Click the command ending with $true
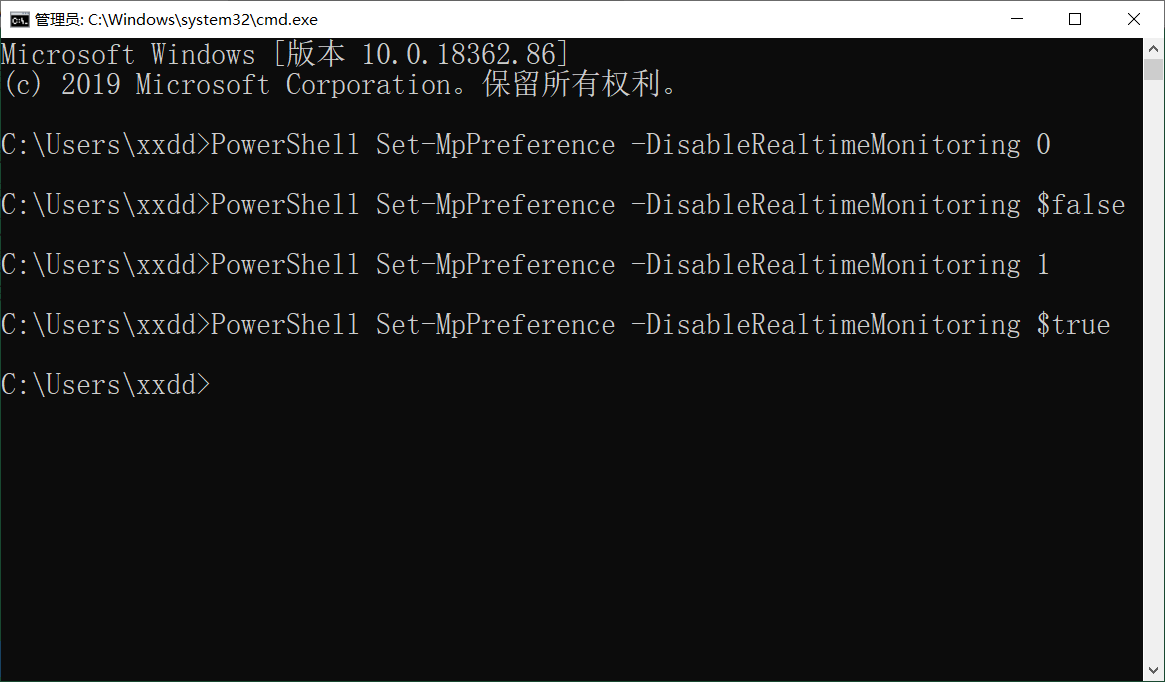 click(x=556, y=325)
